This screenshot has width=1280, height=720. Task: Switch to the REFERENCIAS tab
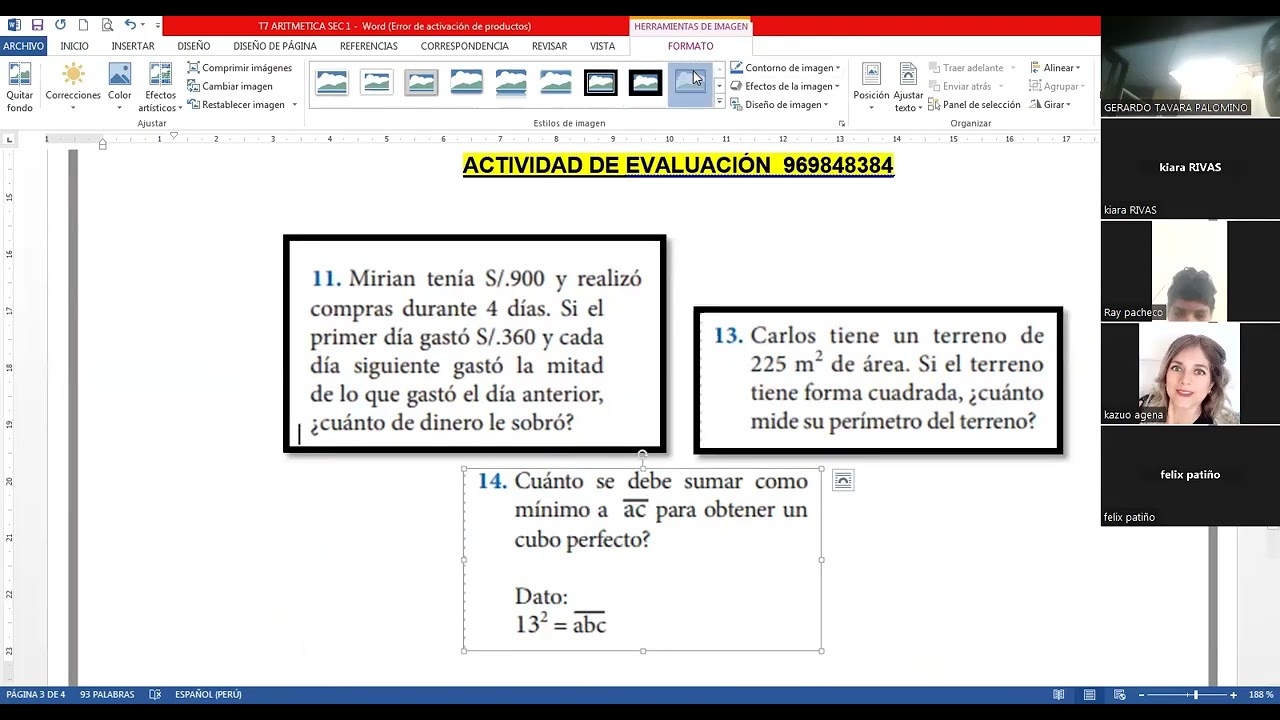point(369,46)
